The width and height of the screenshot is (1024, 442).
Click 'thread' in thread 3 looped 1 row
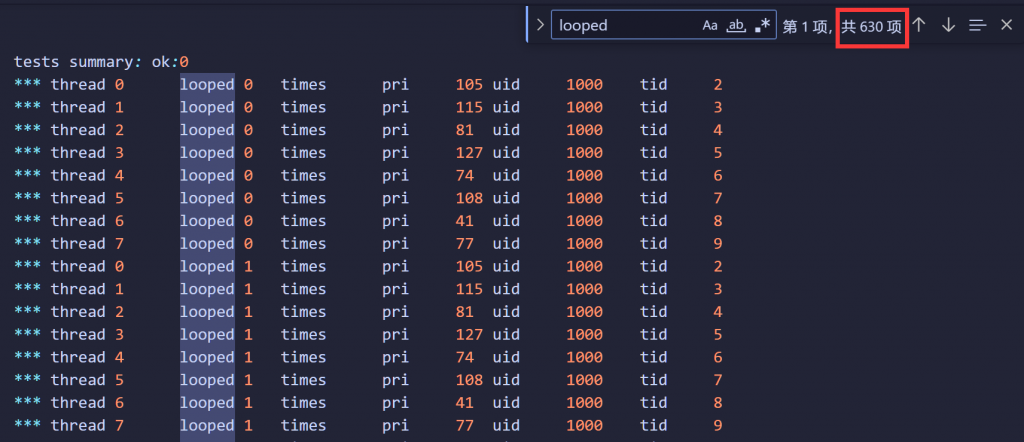[x=78, y=334]
